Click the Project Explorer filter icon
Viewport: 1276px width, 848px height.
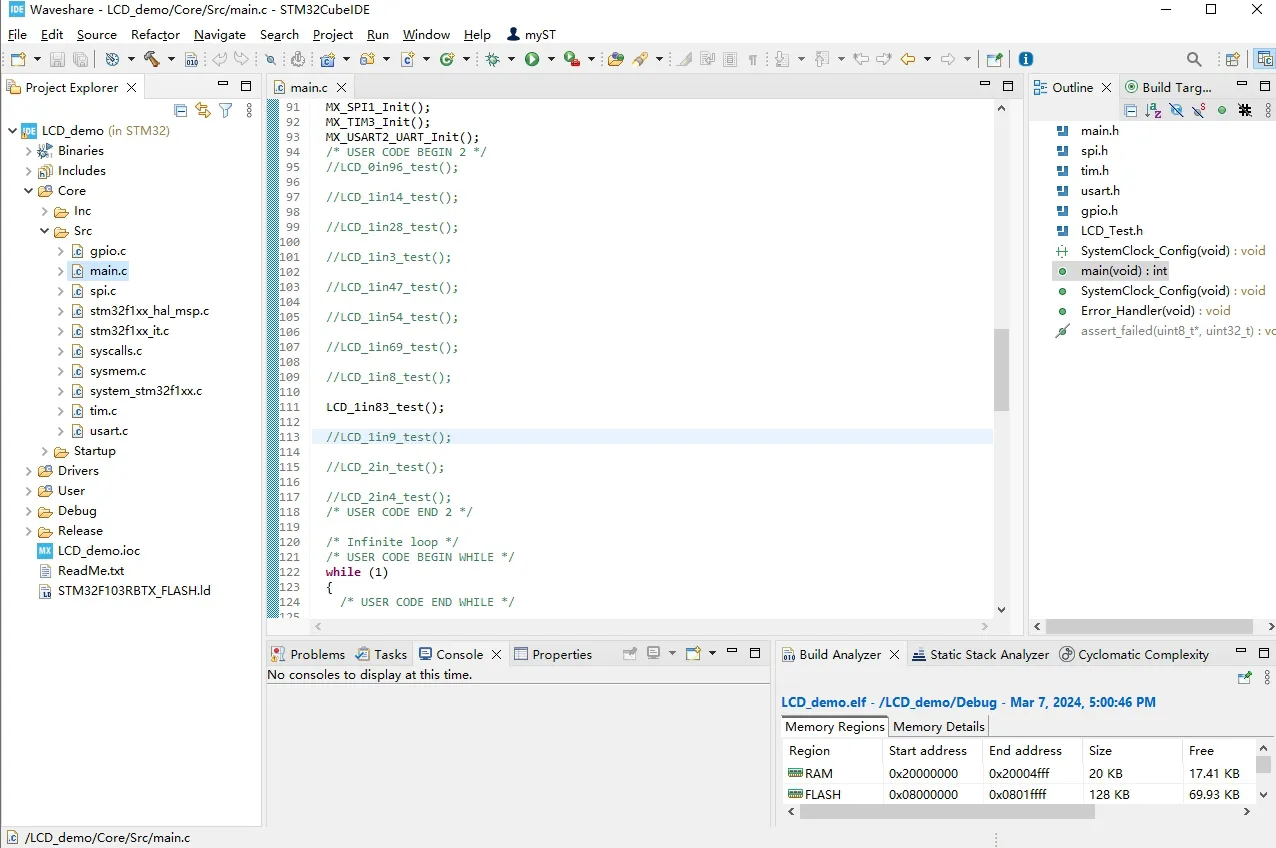tap(226, 111)
